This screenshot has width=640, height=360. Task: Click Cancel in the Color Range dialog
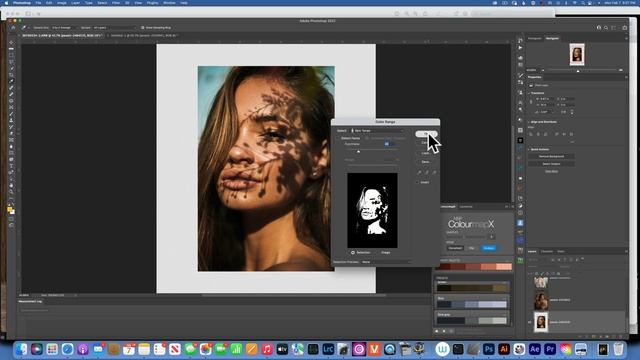coord(426,143)
